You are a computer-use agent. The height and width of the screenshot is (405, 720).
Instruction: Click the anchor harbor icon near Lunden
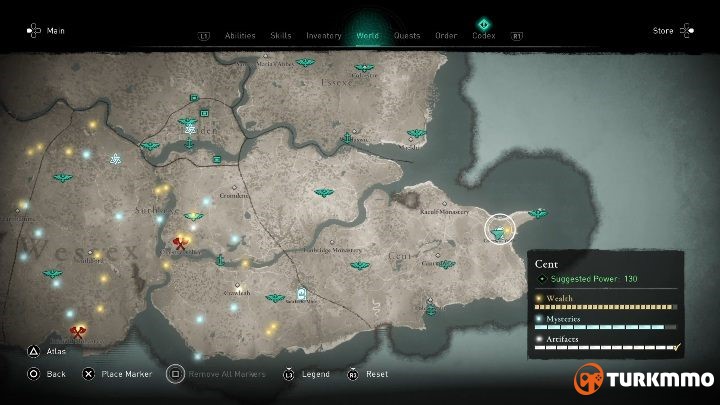coord(189,144)
